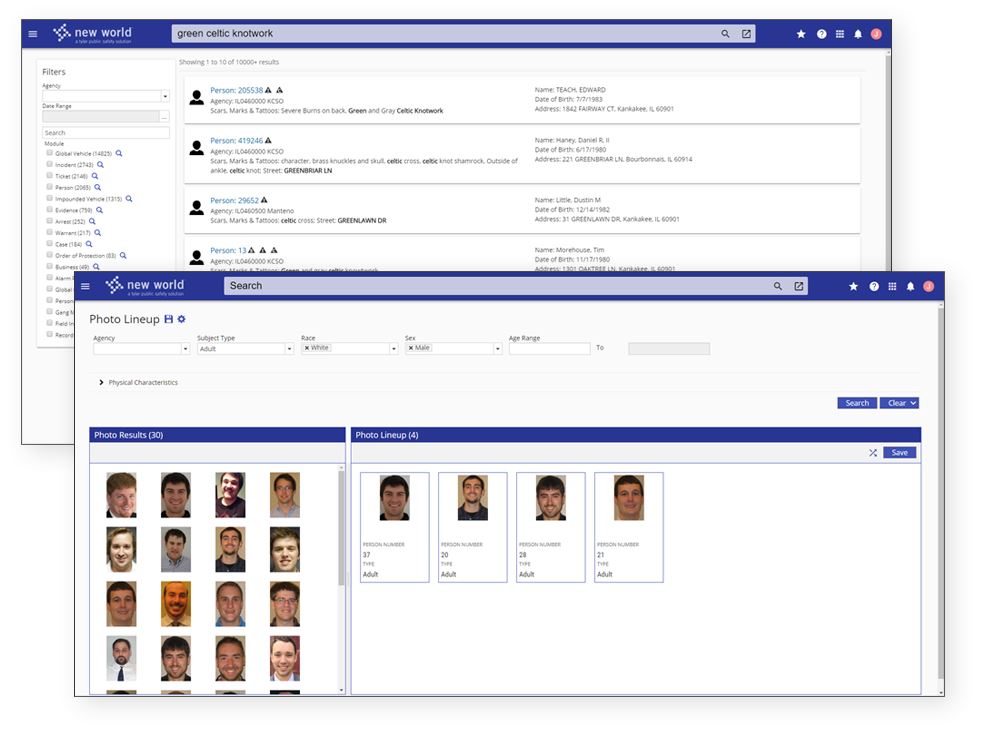The image size is (1000, 750).
Task: Open the application grid icon
Action: (892, 286)
